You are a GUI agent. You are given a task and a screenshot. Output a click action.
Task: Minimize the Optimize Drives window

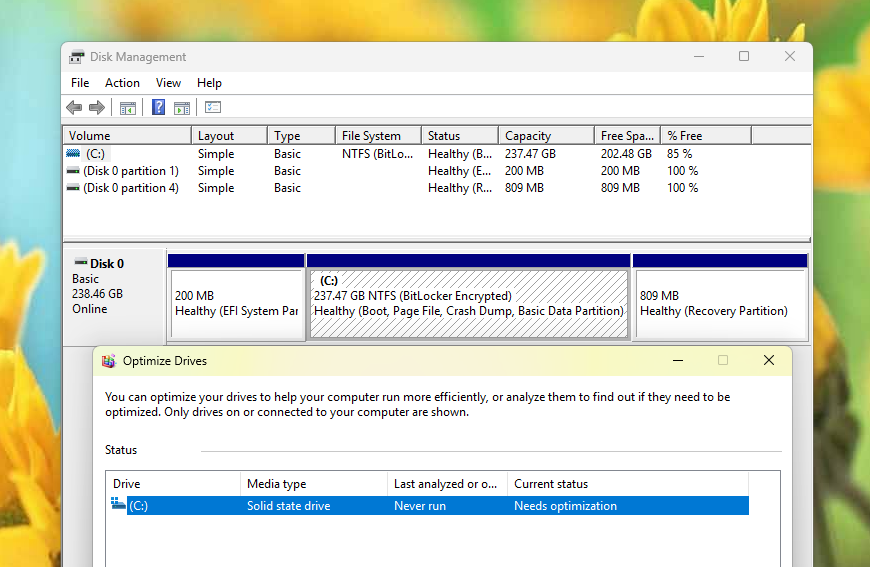pyautogui.click(x=678, y=361)
